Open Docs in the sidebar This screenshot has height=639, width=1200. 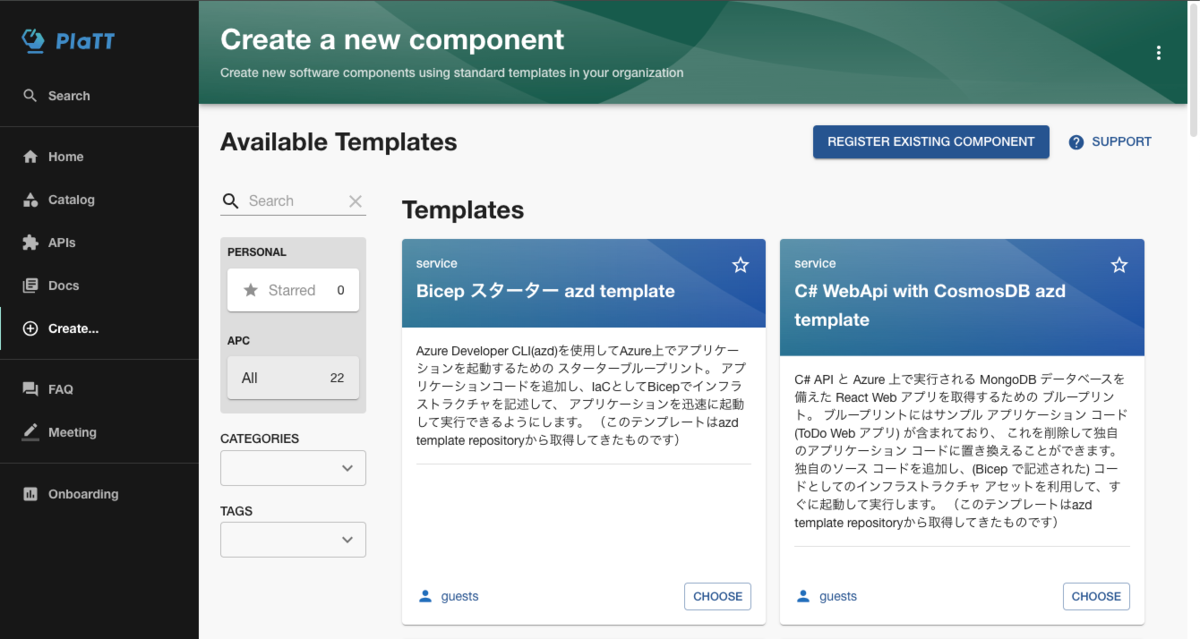coord(99,286)
